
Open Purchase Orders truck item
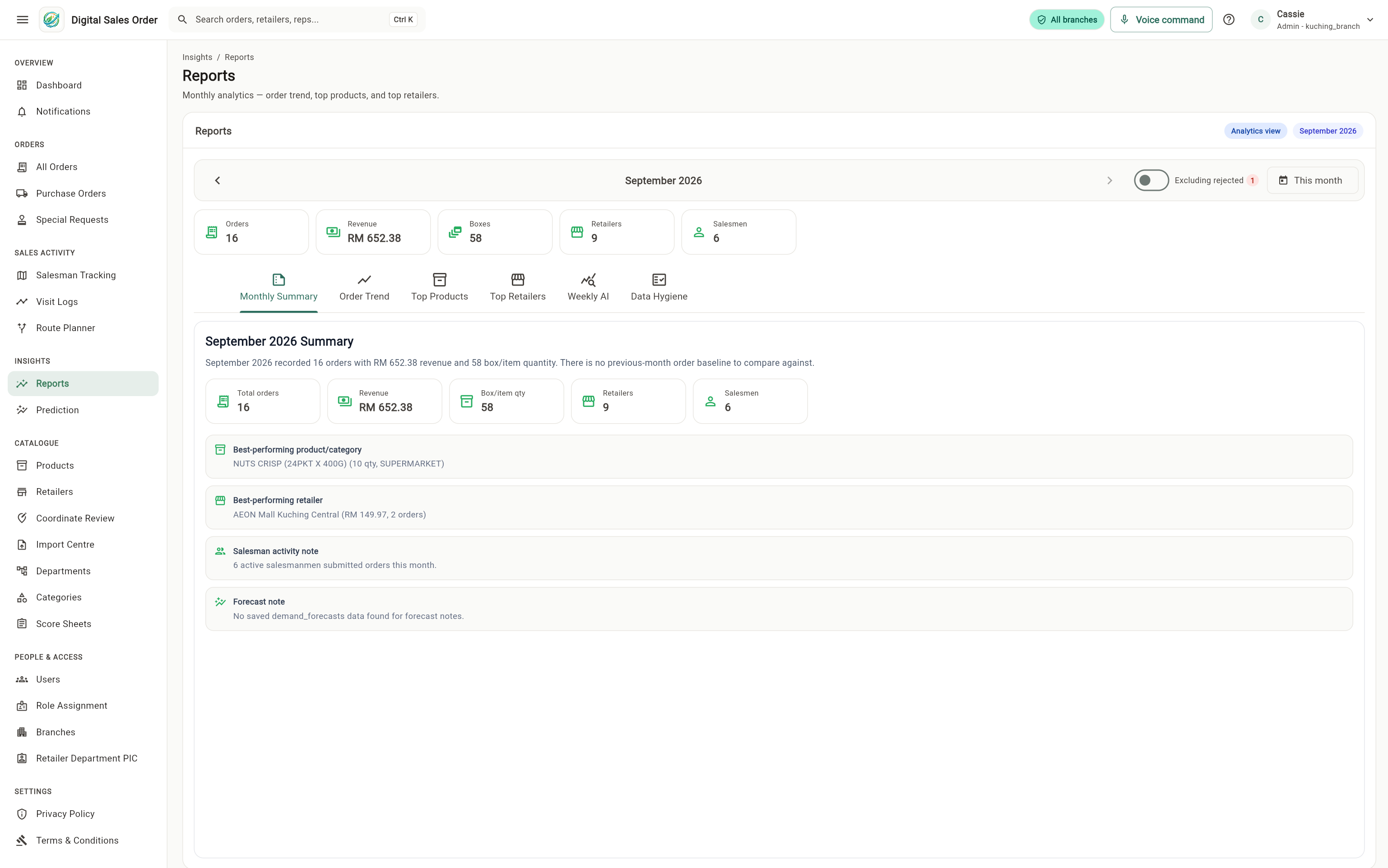coord(83,194)
